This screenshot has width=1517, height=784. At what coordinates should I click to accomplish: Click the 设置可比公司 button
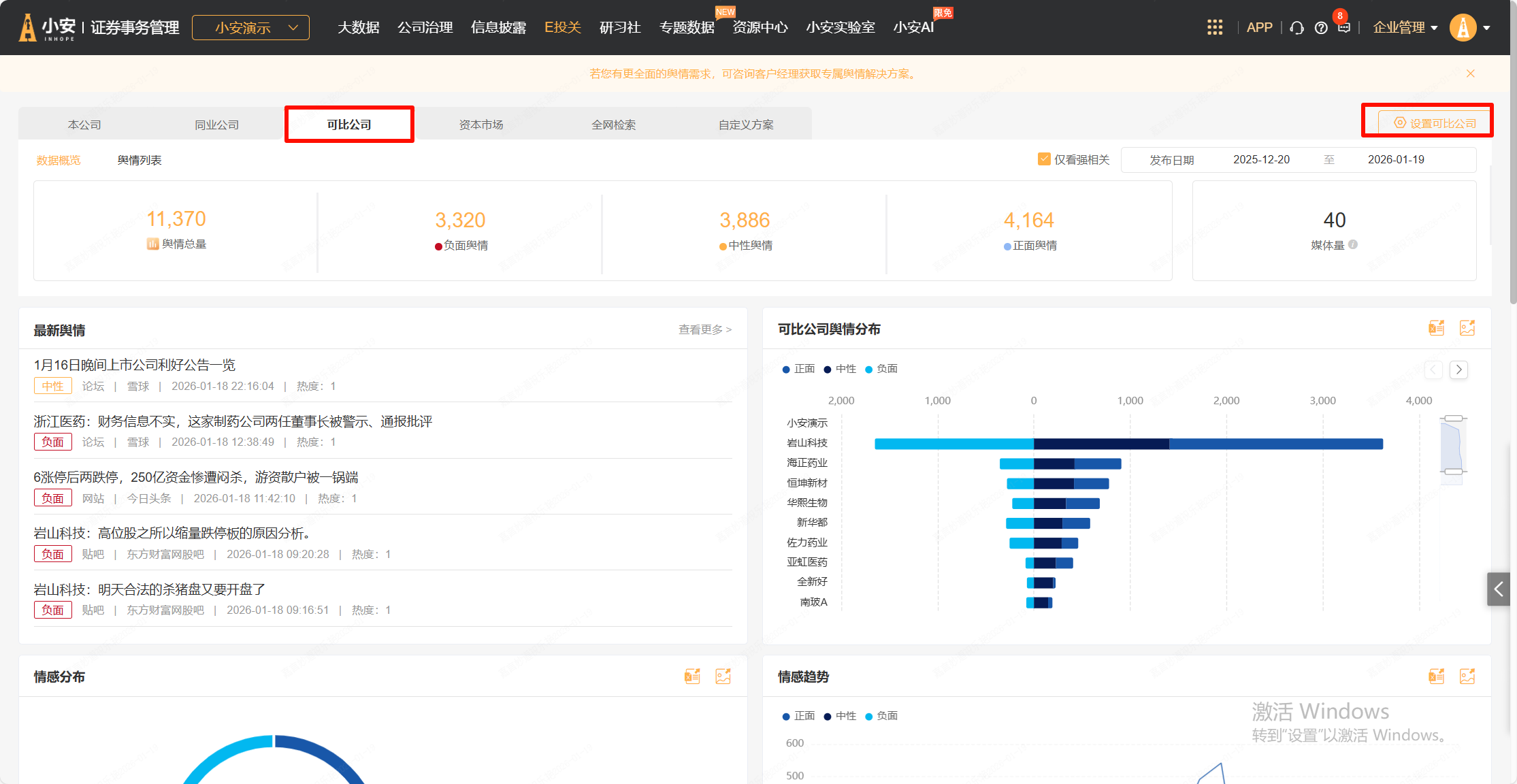point(1435,123)
